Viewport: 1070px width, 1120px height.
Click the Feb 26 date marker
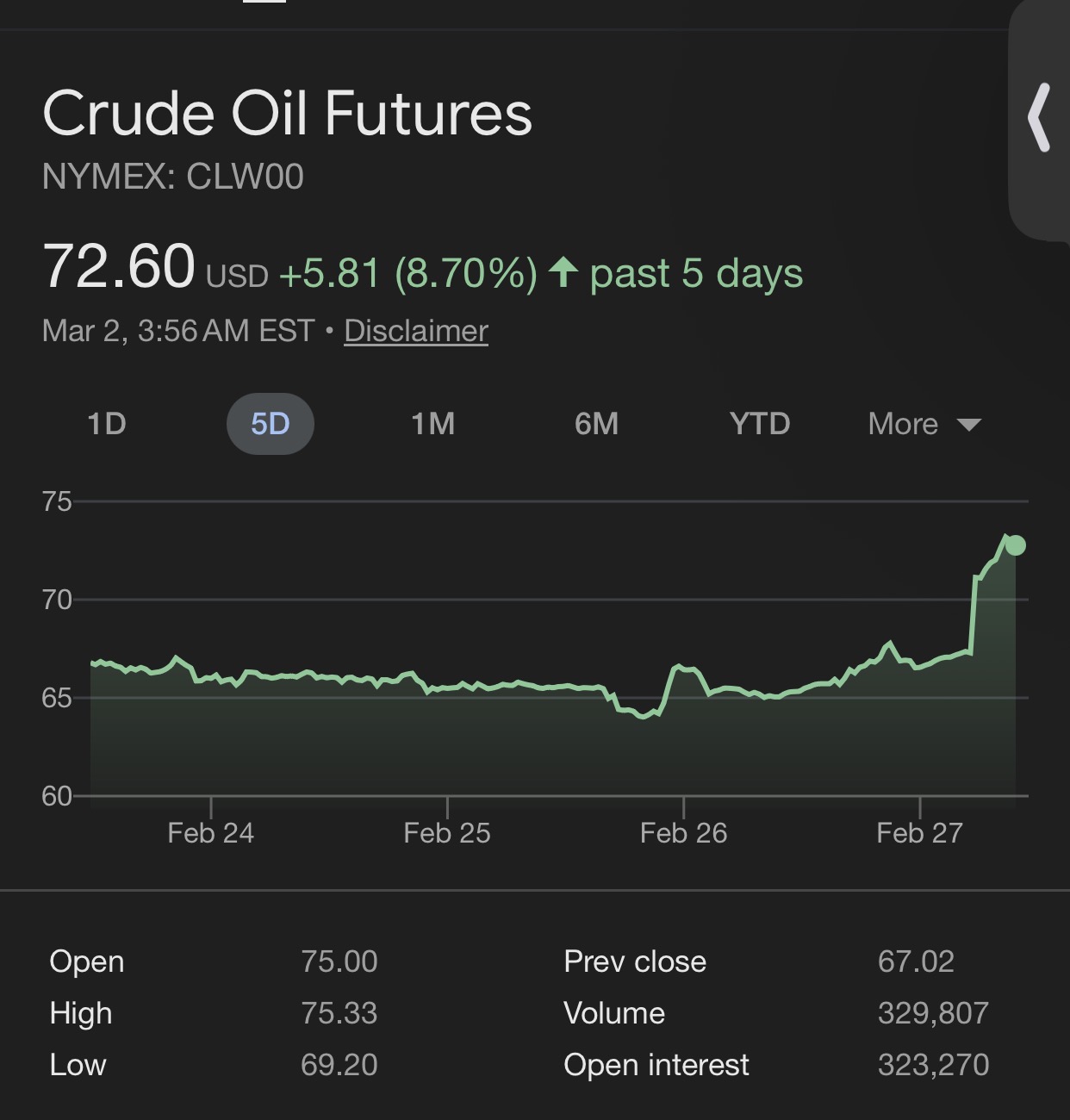click(683, 832)
